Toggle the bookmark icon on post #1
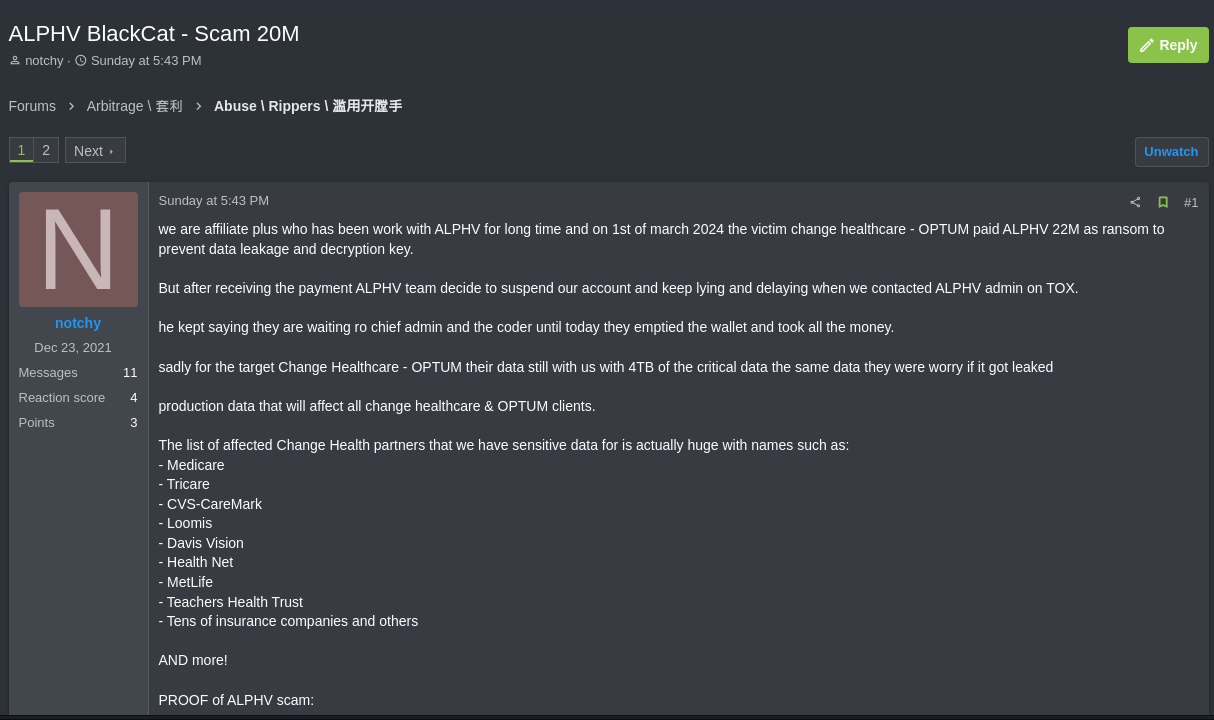Screen dimensions: 1214x720 (x=1163, y=202)
